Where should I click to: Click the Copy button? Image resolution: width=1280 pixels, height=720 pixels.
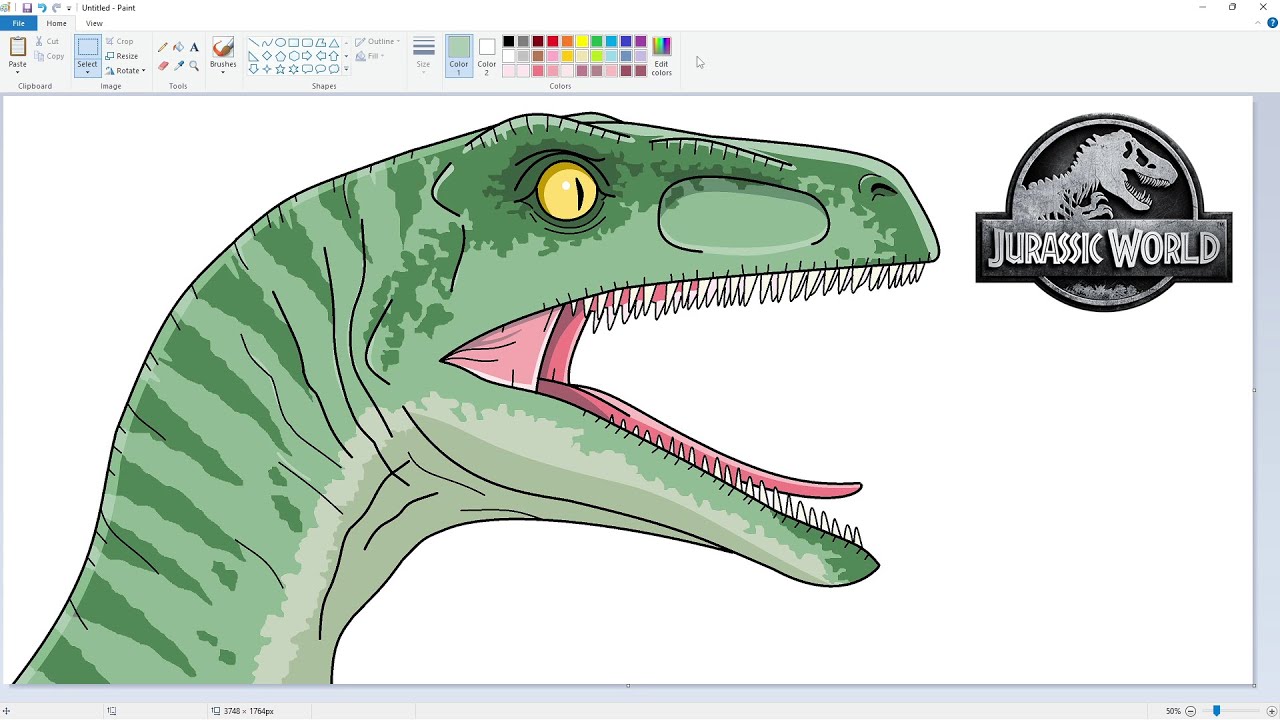49,56
